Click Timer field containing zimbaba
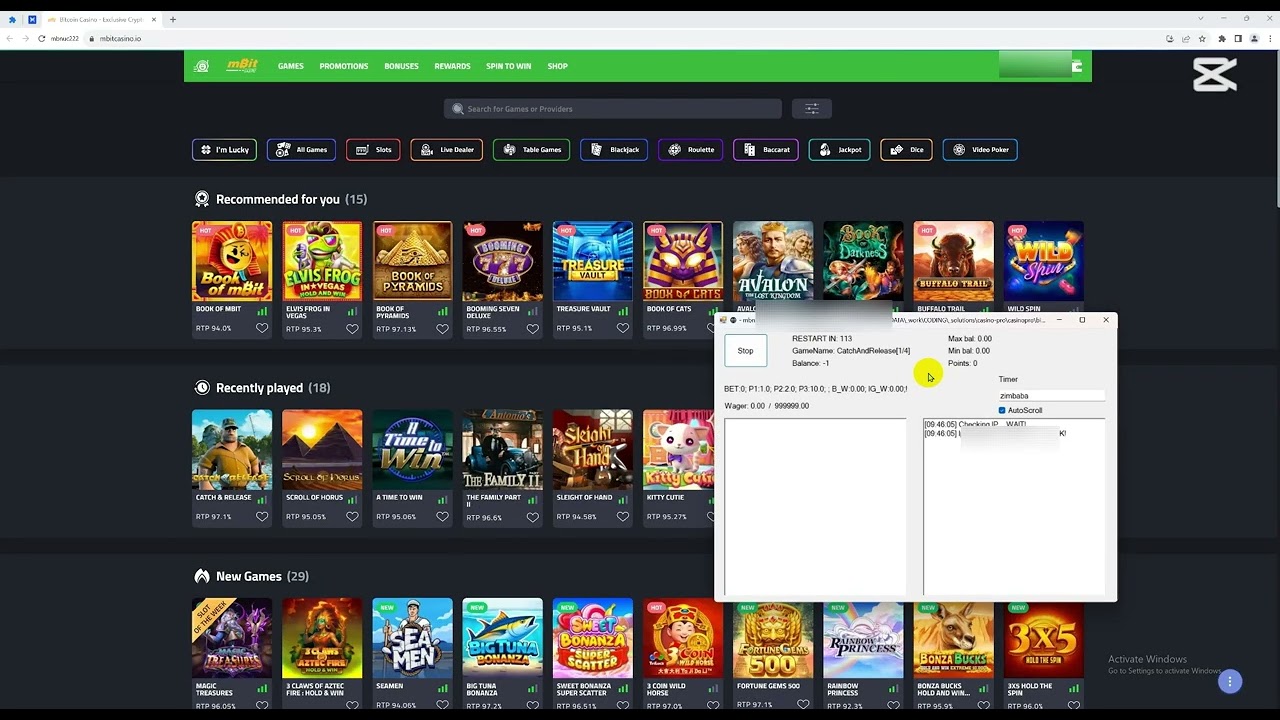 pyautogui.click(x=1051, y=396)
